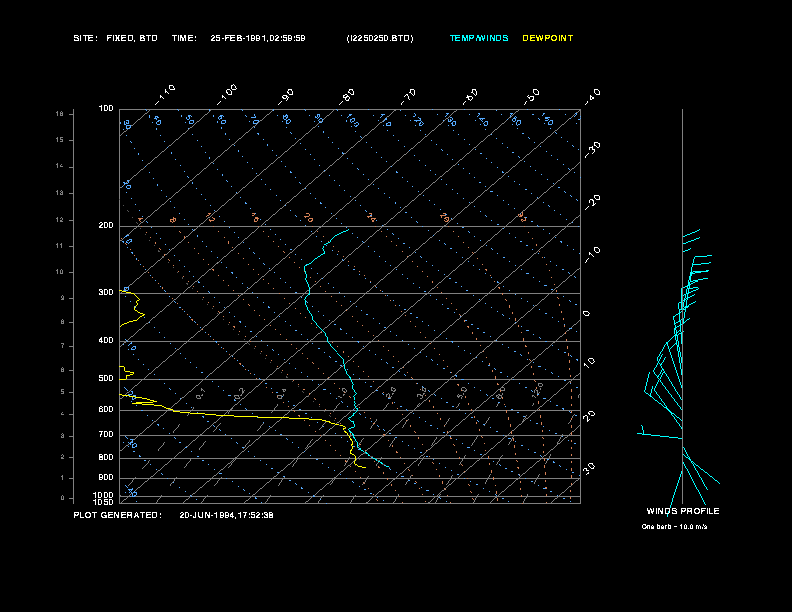
Task: Click the "PLOT GENERATED:" footer label
Action: pyautogui.click(x=118, y=515)
